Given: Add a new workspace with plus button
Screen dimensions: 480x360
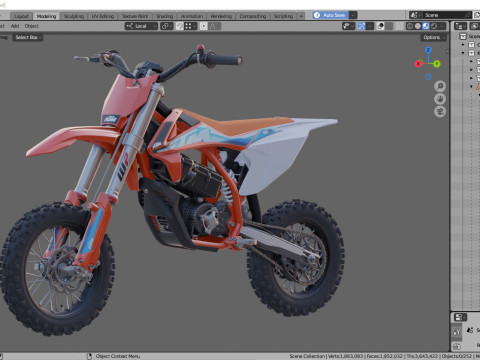Looking at the screenshot, I should click(x=301, y=16).
